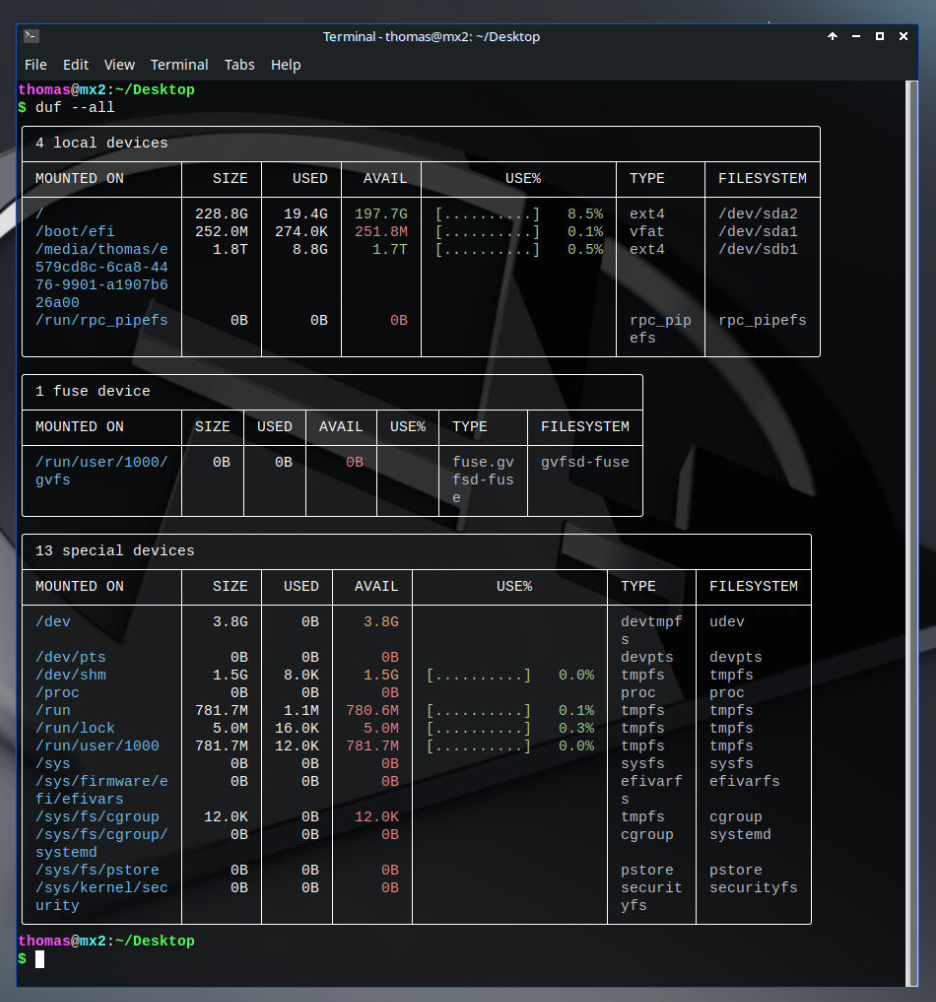Screen dimensions: 936x1002
Task: Close the Terminal window
Action: [904, 36]
